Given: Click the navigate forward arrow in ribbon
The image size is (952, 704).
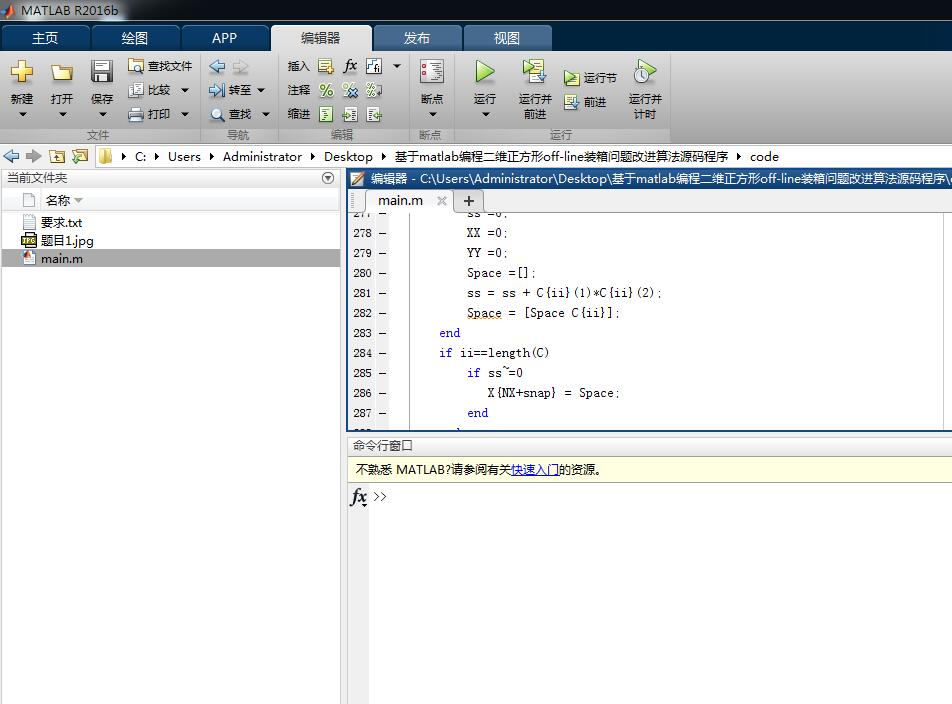Looking at the screenshot, I should [240, 66].
